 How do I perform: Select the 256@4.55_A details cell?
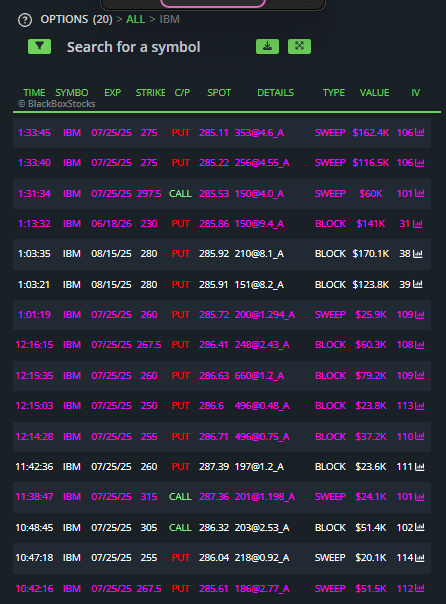point(262,163)
